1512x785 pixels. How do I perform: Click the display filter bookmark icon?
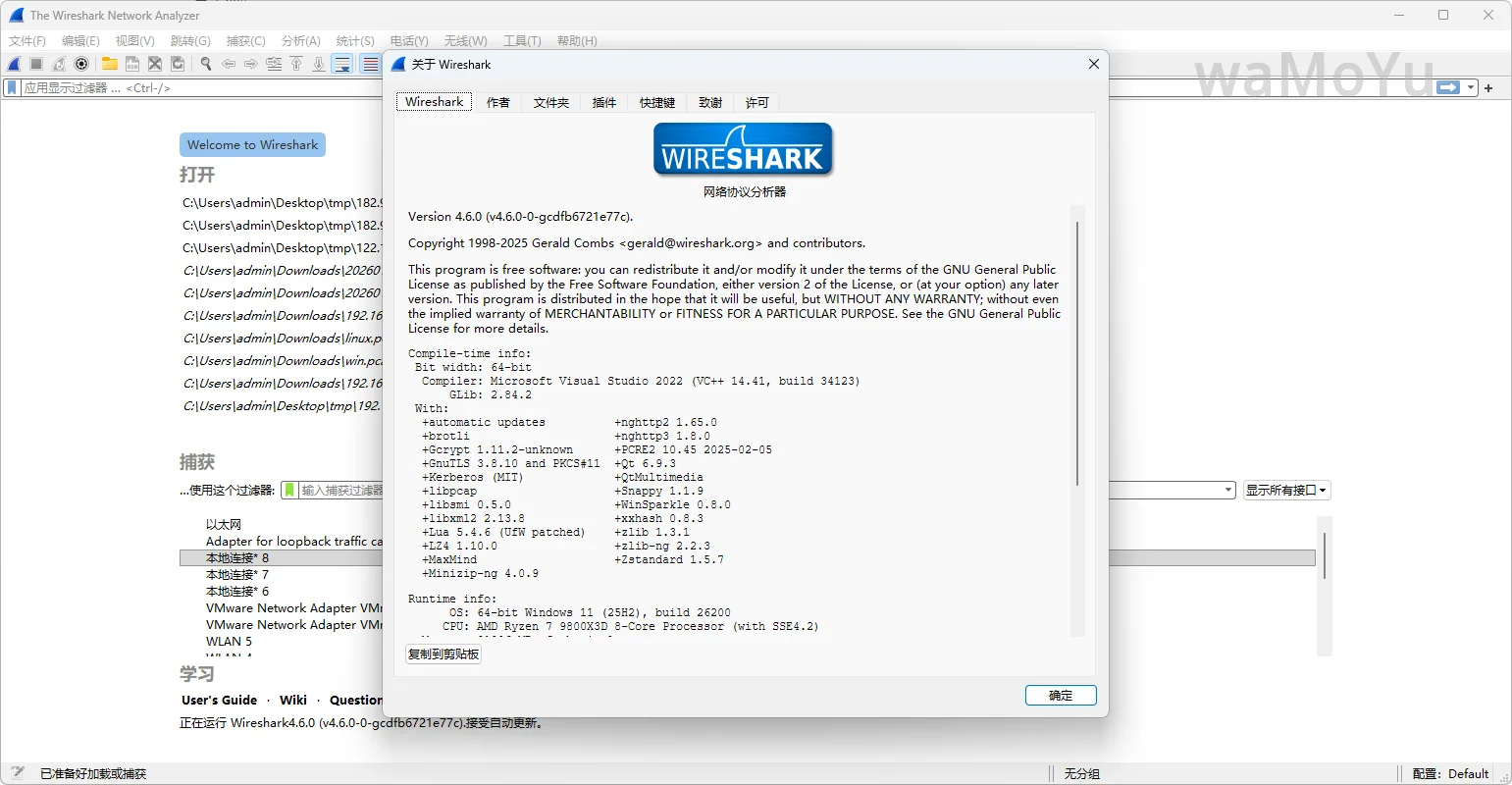click(x=12, y=87)
